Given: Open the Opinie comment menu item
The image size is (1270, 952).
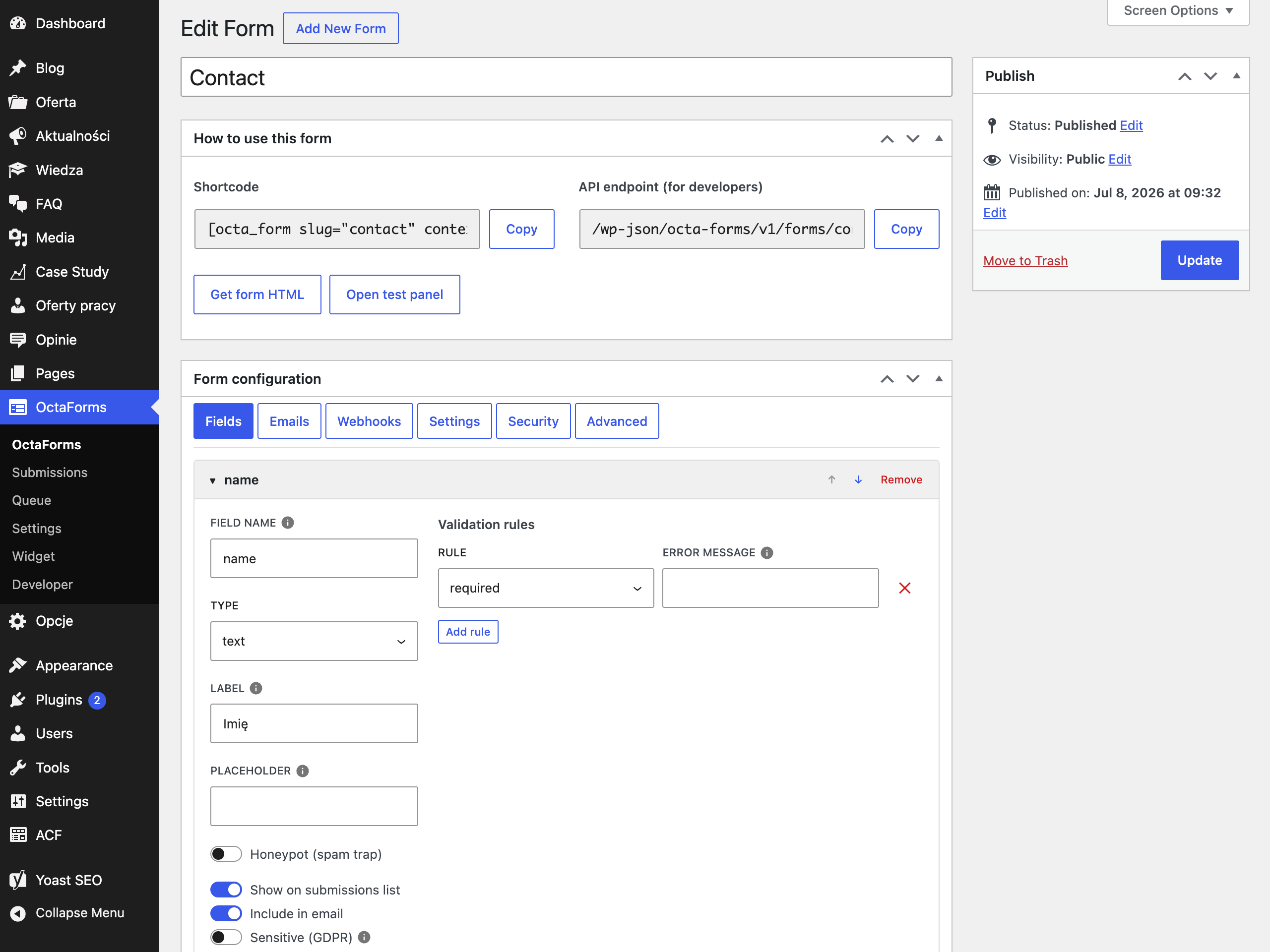Looking at the screenshot, I should (79, 340).
